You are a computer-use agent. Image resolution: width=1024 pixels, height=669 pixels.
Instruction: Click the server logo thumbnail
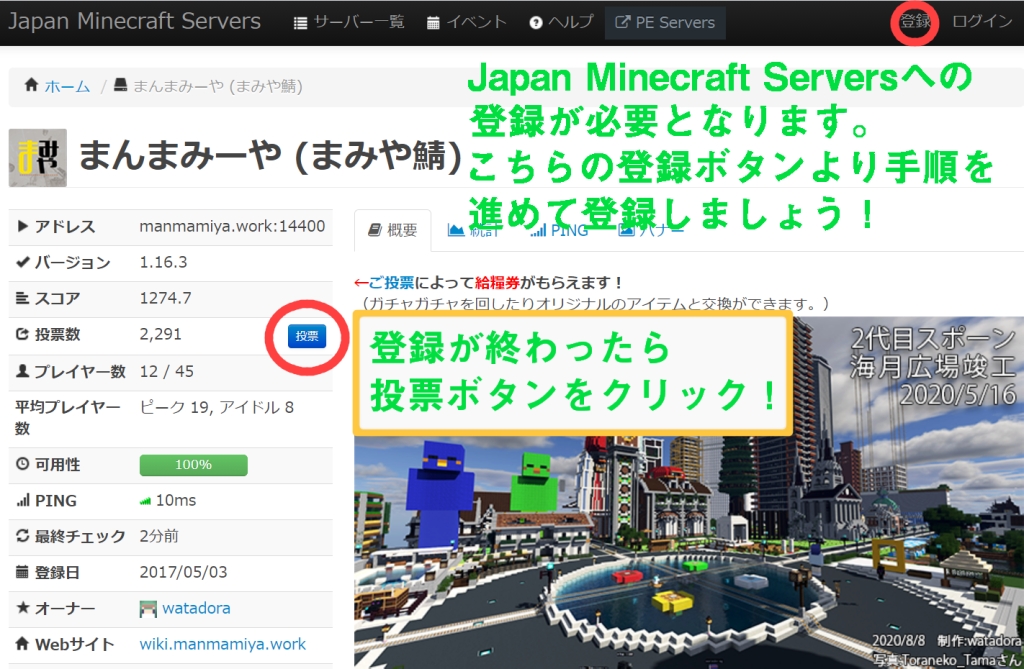38,157
